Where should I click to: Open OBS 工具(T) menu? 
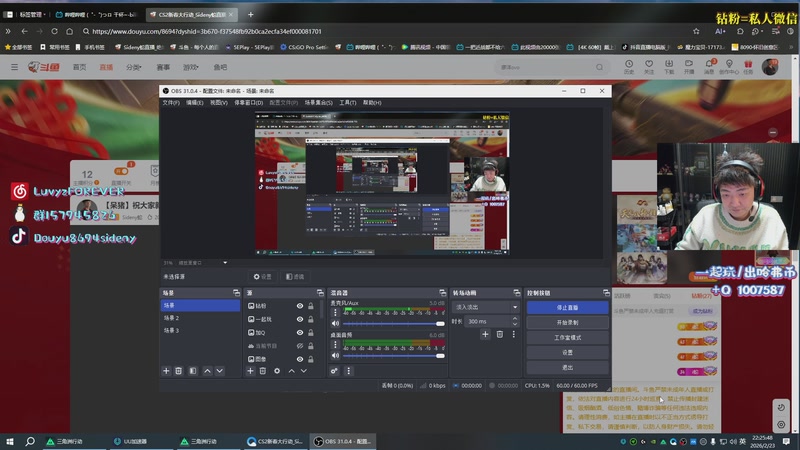348,103
